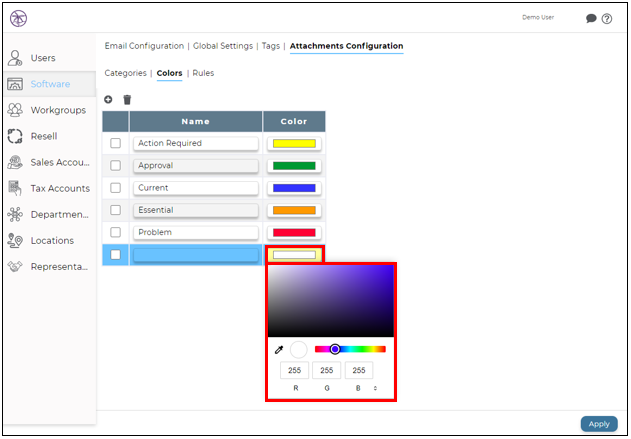
Task: Go to Workgroups in sidebar
Action: click(x=58, y=110)
